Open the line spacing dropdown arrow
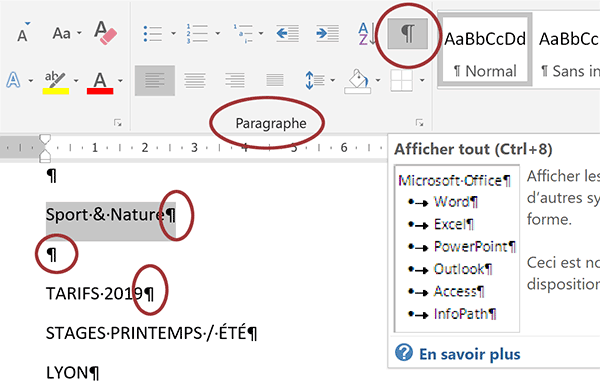 click(333, 80)
